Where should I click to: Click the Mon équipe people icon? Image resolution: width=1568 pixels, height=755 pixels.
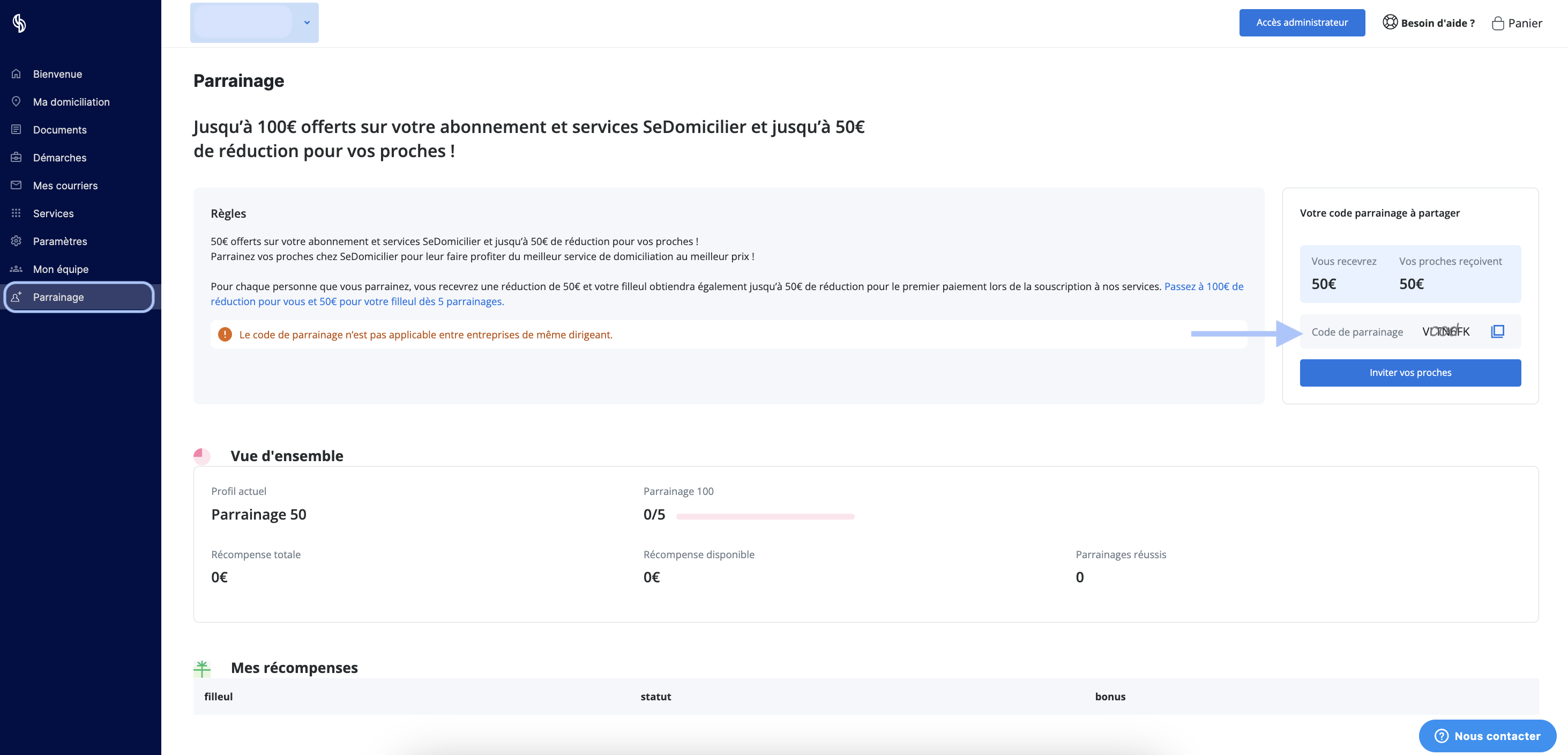[17, 269]
